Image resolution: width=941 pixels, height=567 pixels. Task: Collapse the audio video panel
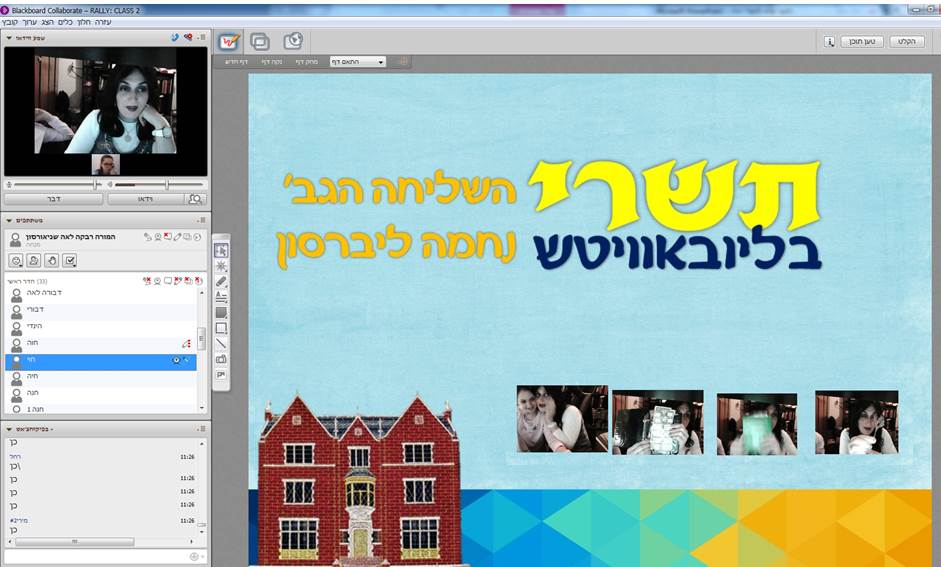pos(9,38)
